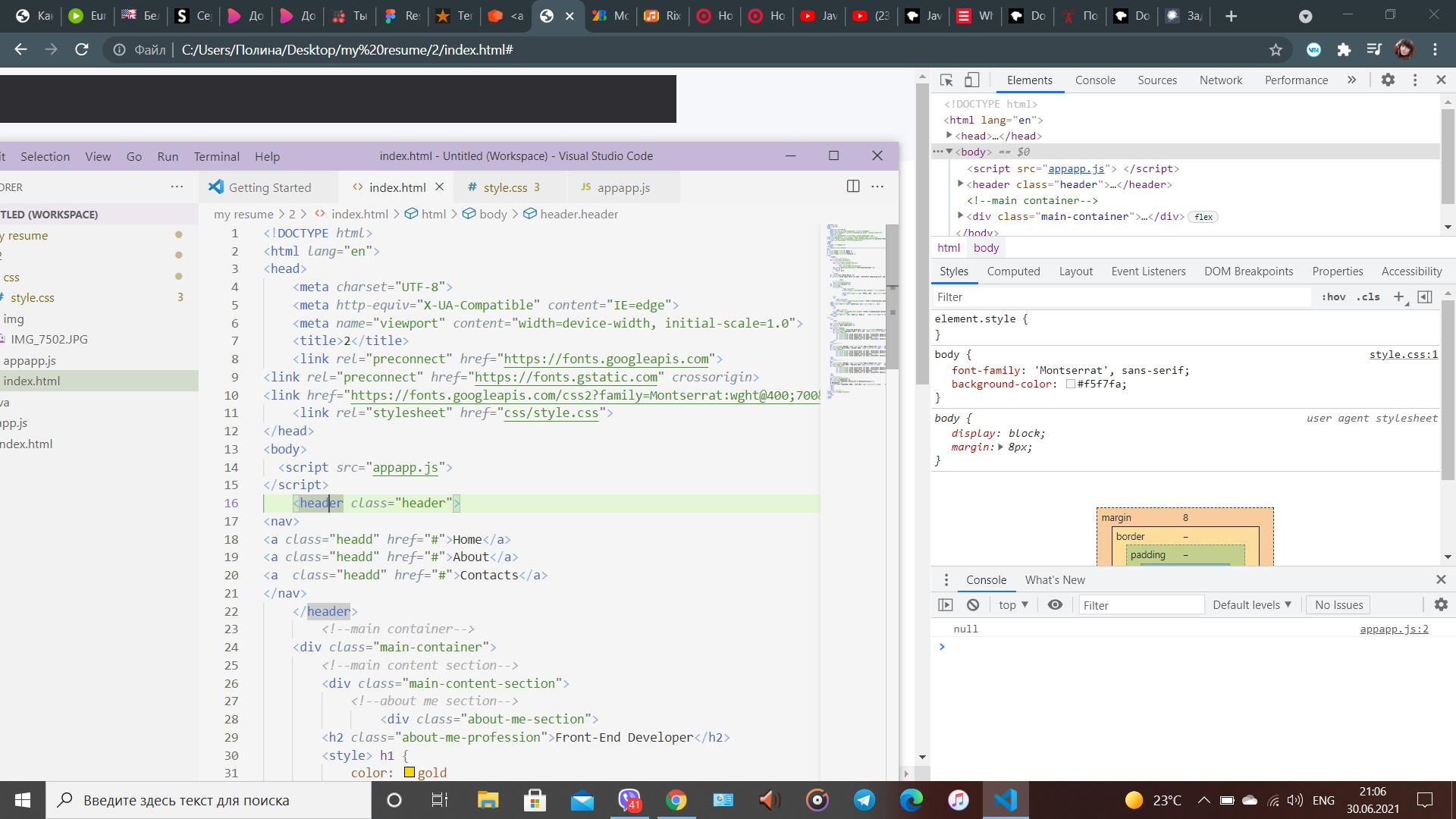Open the style.css:1 source link

[1403, 354]
